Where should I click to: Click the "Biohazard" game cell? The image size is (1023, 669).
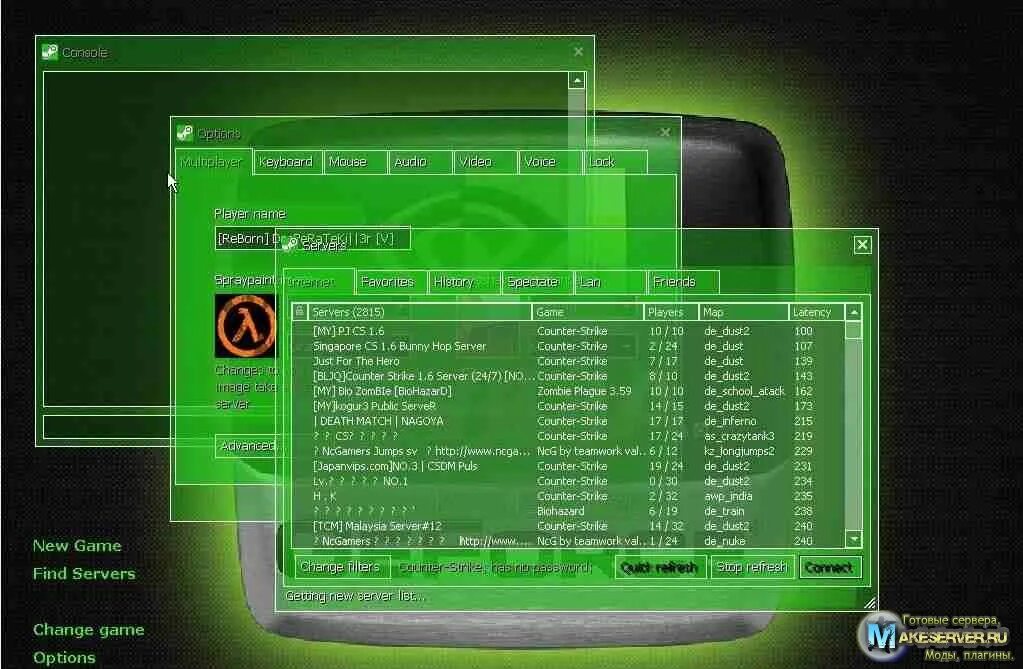tap(560, 511)
